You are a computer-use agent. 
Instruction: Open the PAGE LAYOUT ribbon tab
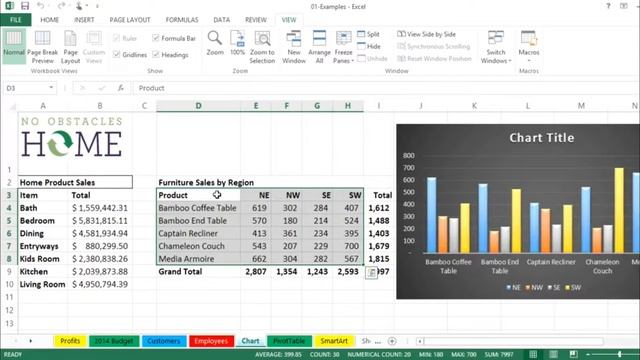click(x=130, y=20)
